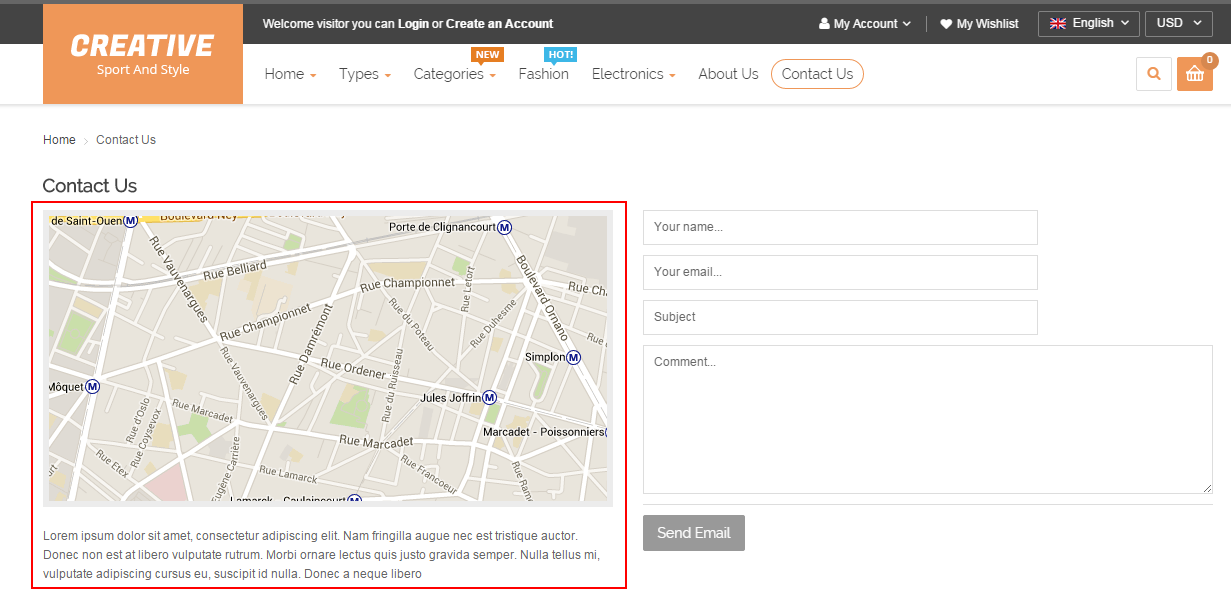The height and width of the screenshot is (589, 1231).
Task: Click the NEW badge above Categories
Action: click(487, 55)
